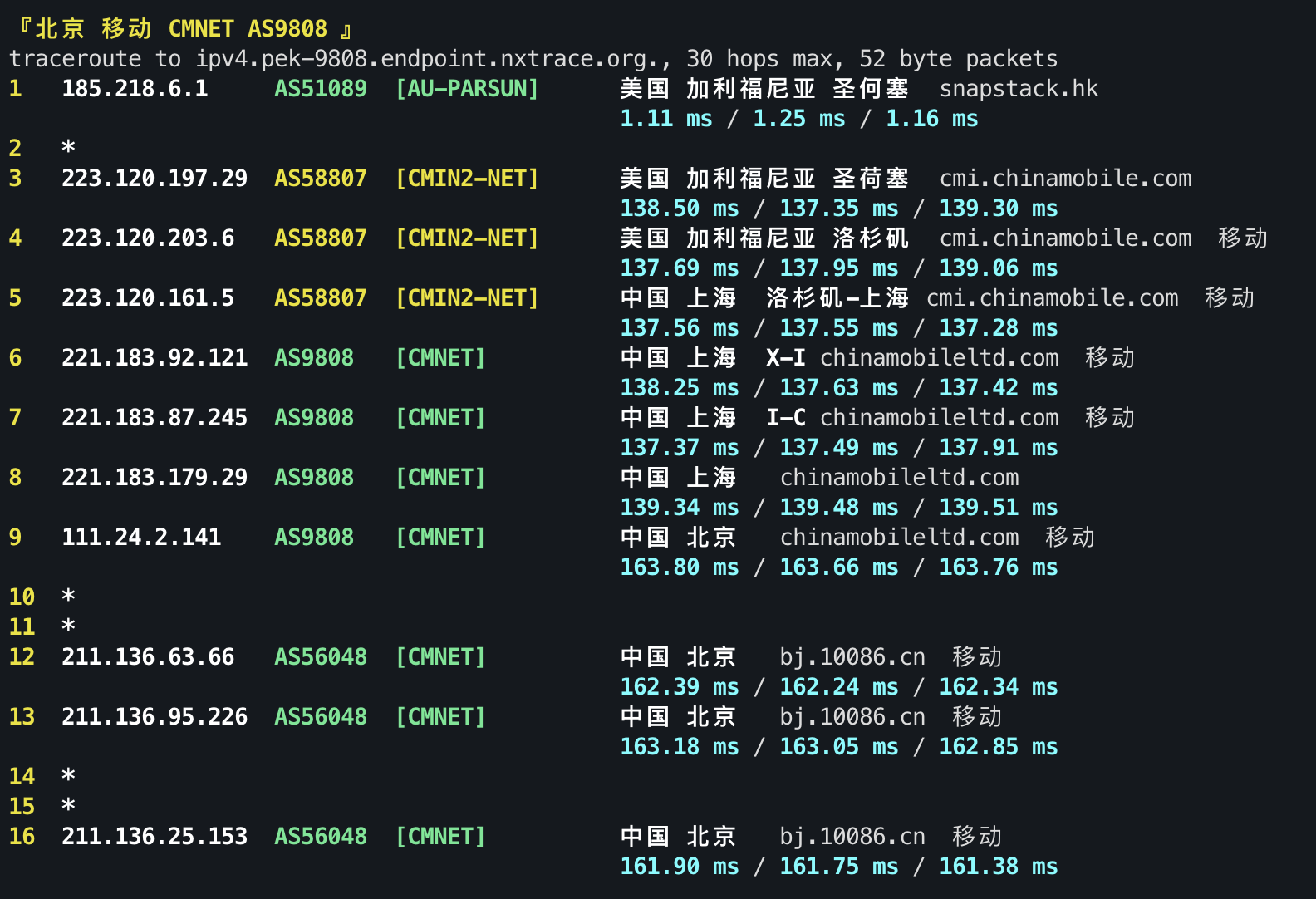Click bj.10086.cn in hop 16
This screenshot has width=1316, height=899.
point(852,837)
